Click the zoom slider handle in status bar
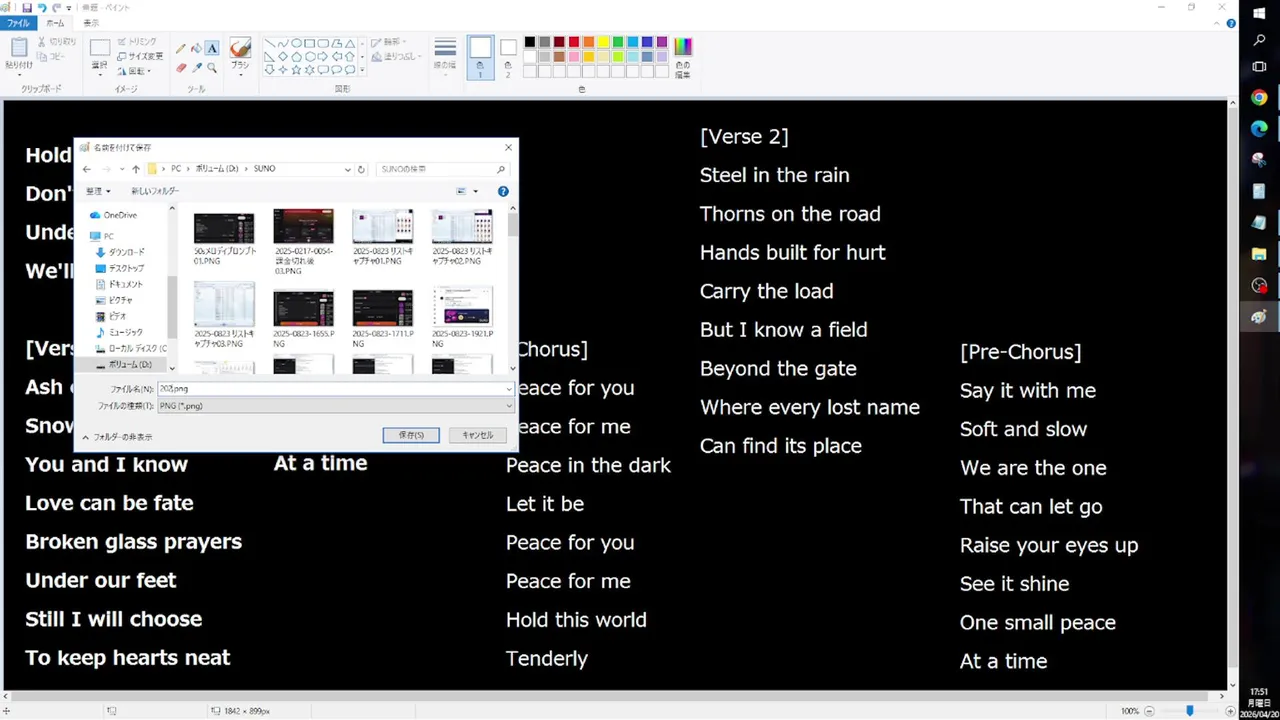 pyautogui.click(x=1189, y=711)
